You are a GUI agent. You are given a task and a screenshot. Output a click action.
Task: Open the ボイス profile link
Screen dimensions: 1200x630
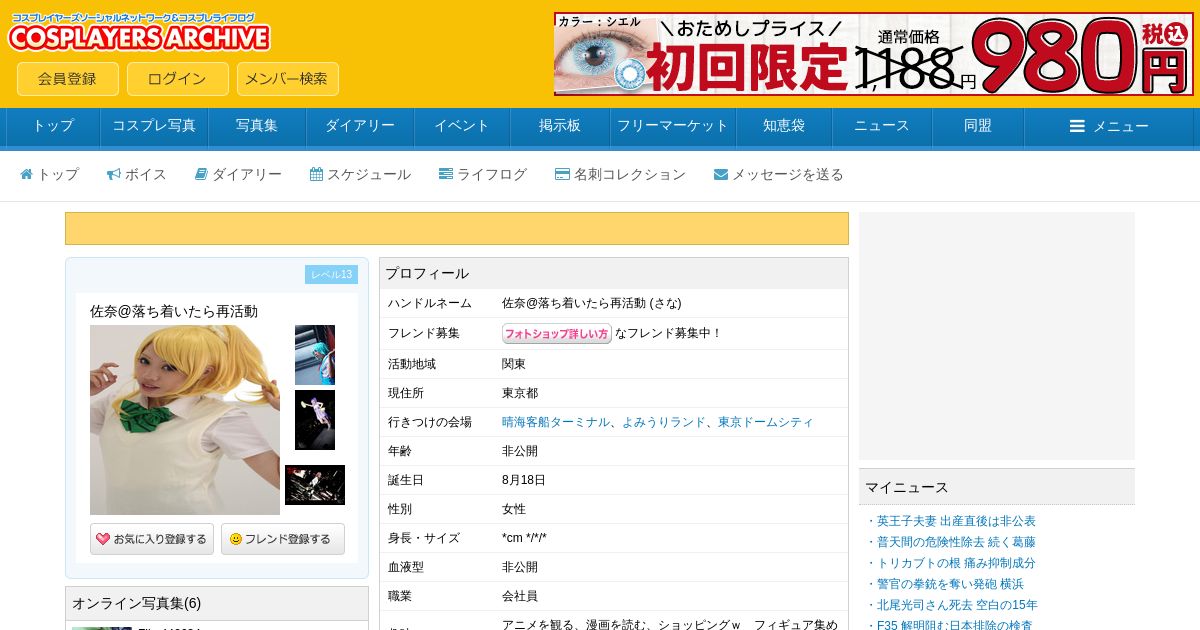pos(137,174)
